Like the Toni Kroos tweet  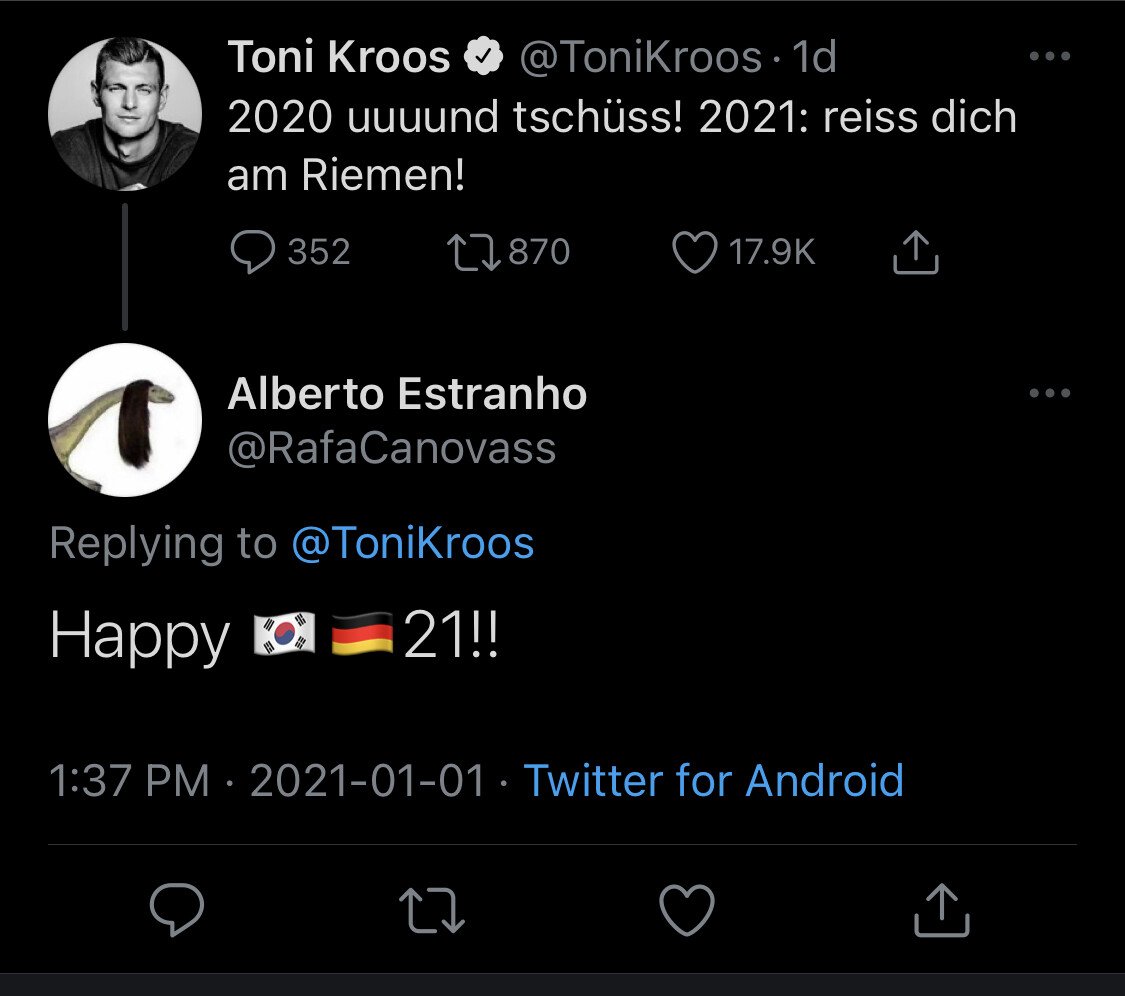[694, 253]
